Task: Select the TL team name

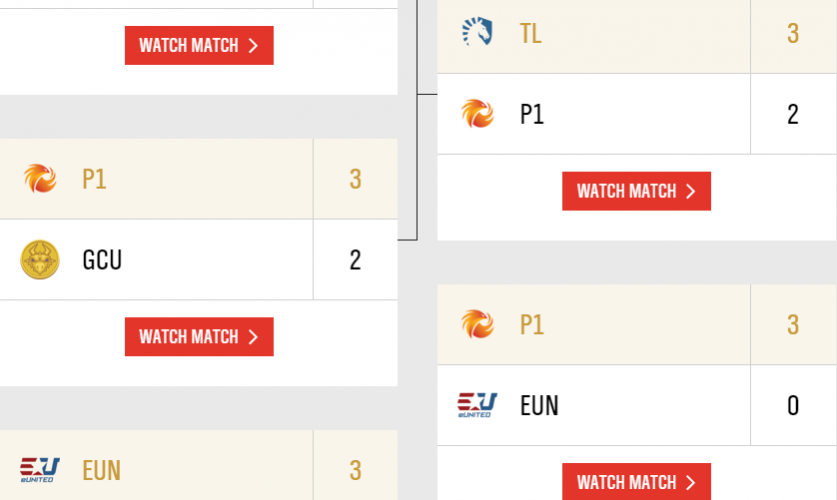Action: pos(531,33)
